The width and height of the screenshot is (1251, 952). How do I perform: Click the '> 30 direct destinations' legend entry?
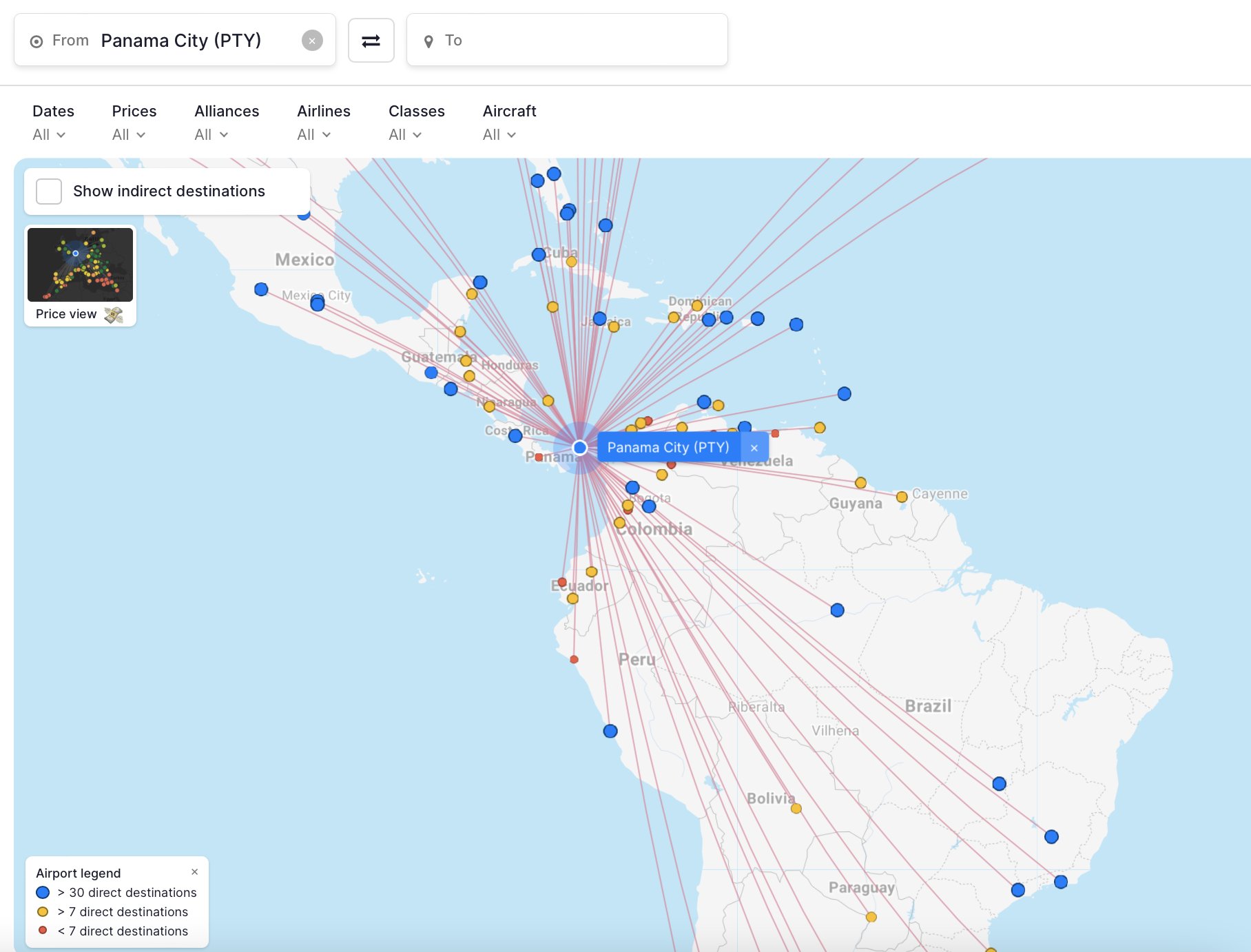(x=116, y=893)
